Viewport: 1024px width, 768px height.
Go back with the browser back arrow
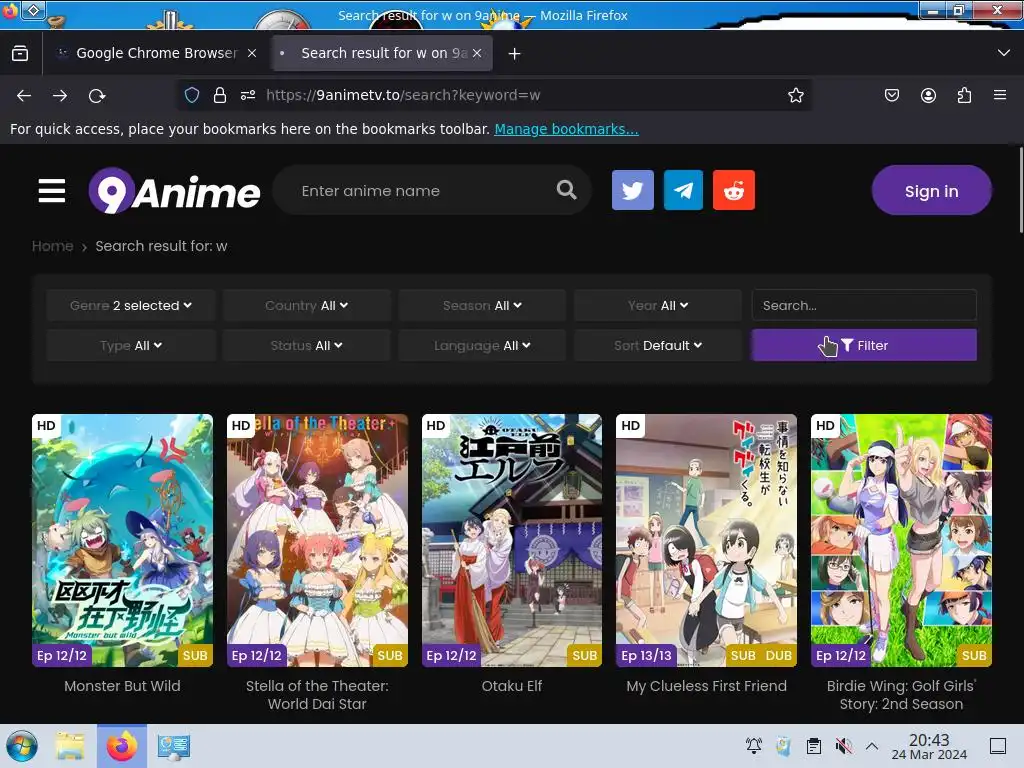pos(24,95)
